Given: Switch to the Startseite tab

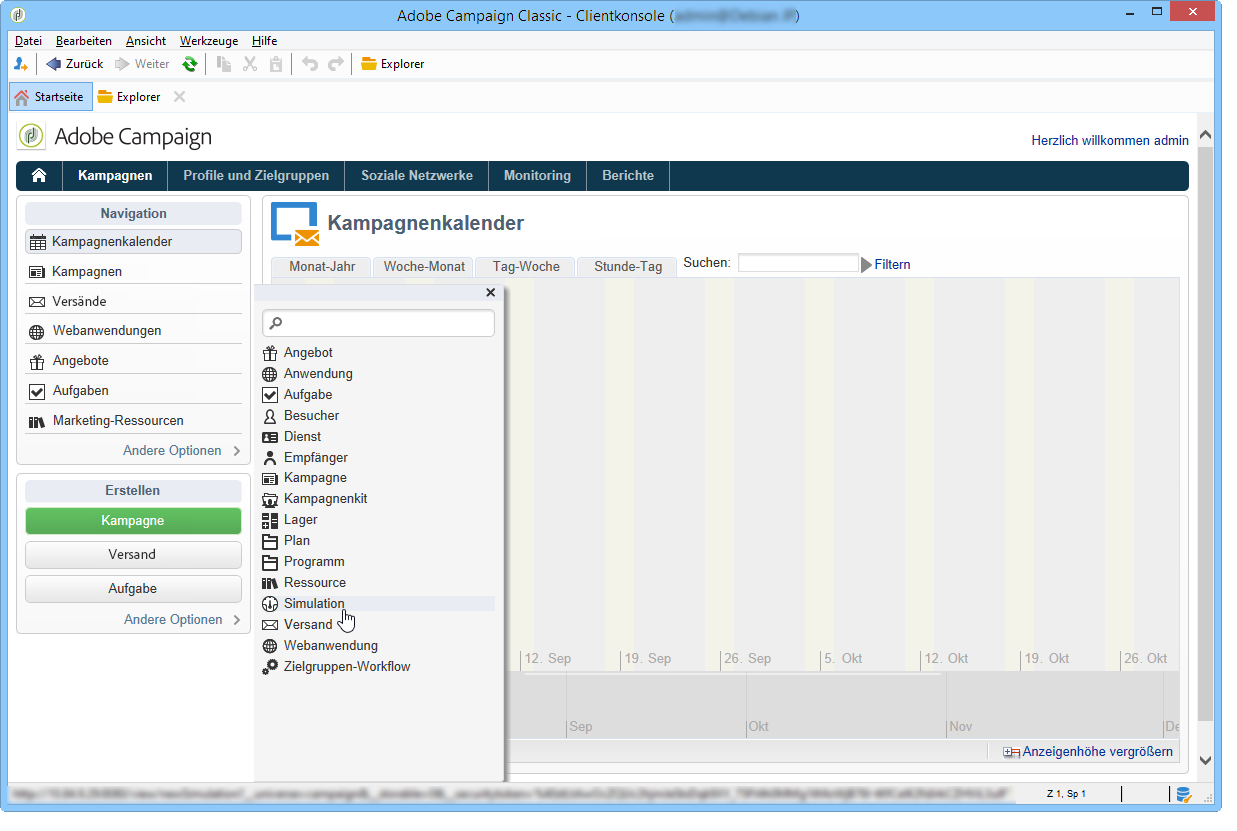Looking at the screenshot, I should click(x=51, y=97).
